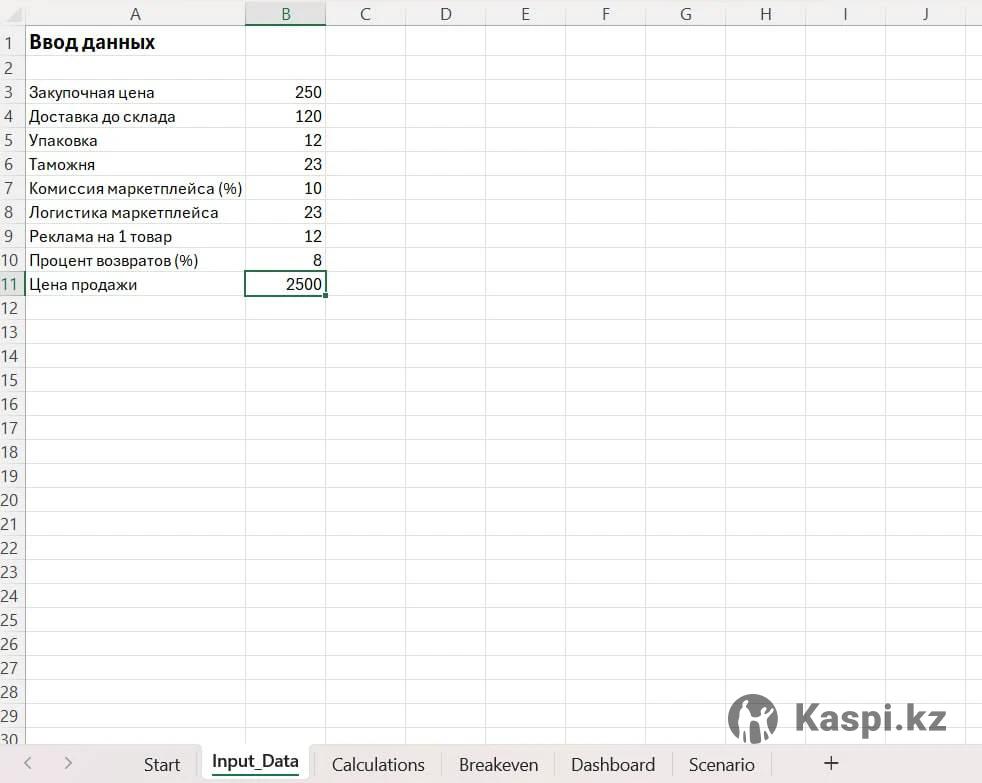
Task: Select the 'Комиссия маркетплейса (%)' label cell
Action: click(135, 188)
